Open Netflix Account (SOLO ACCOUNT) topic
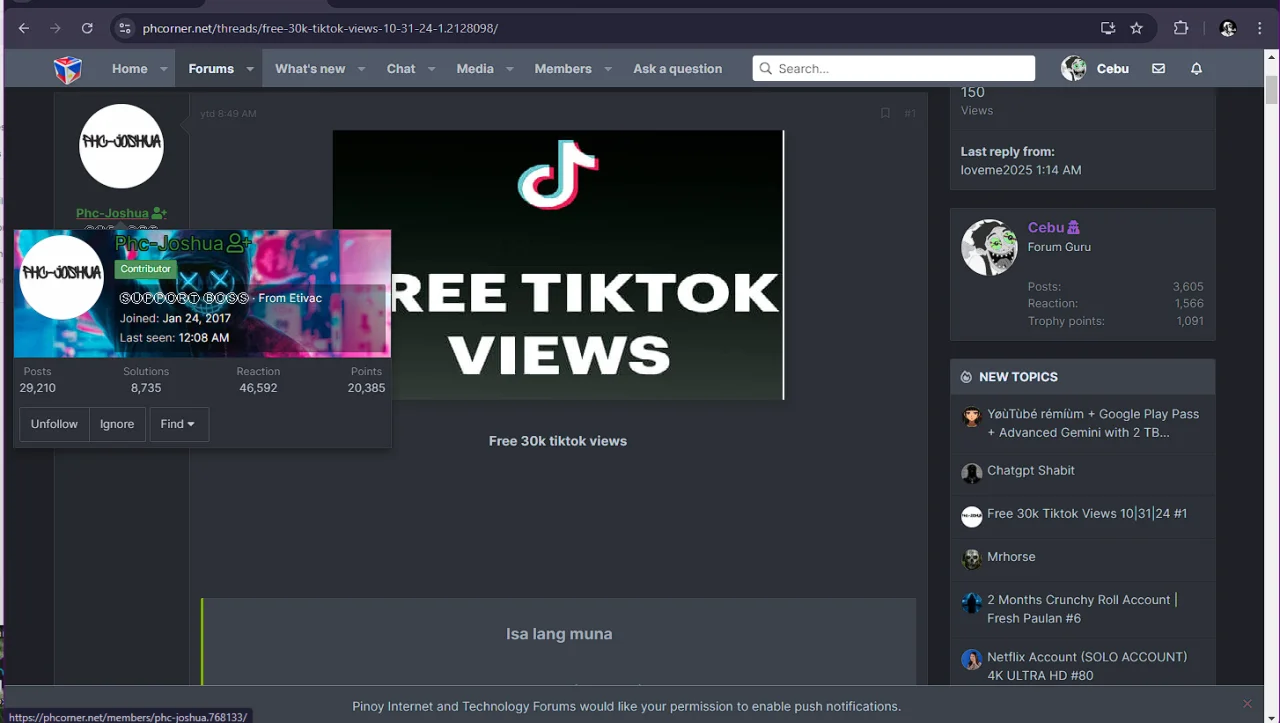 point(1087,666)
